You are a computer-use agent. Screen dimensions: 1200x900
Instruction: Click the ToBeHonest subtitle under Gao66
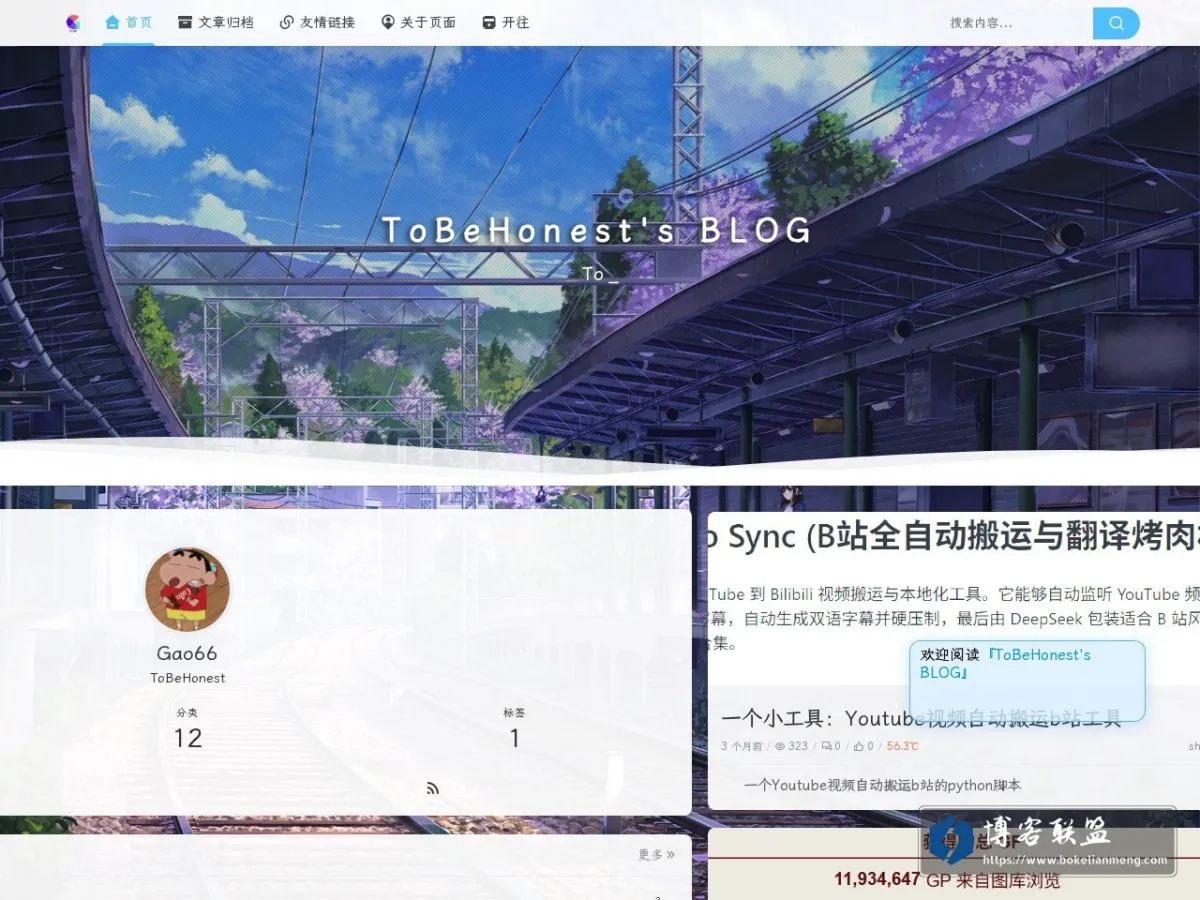(188, 678)
